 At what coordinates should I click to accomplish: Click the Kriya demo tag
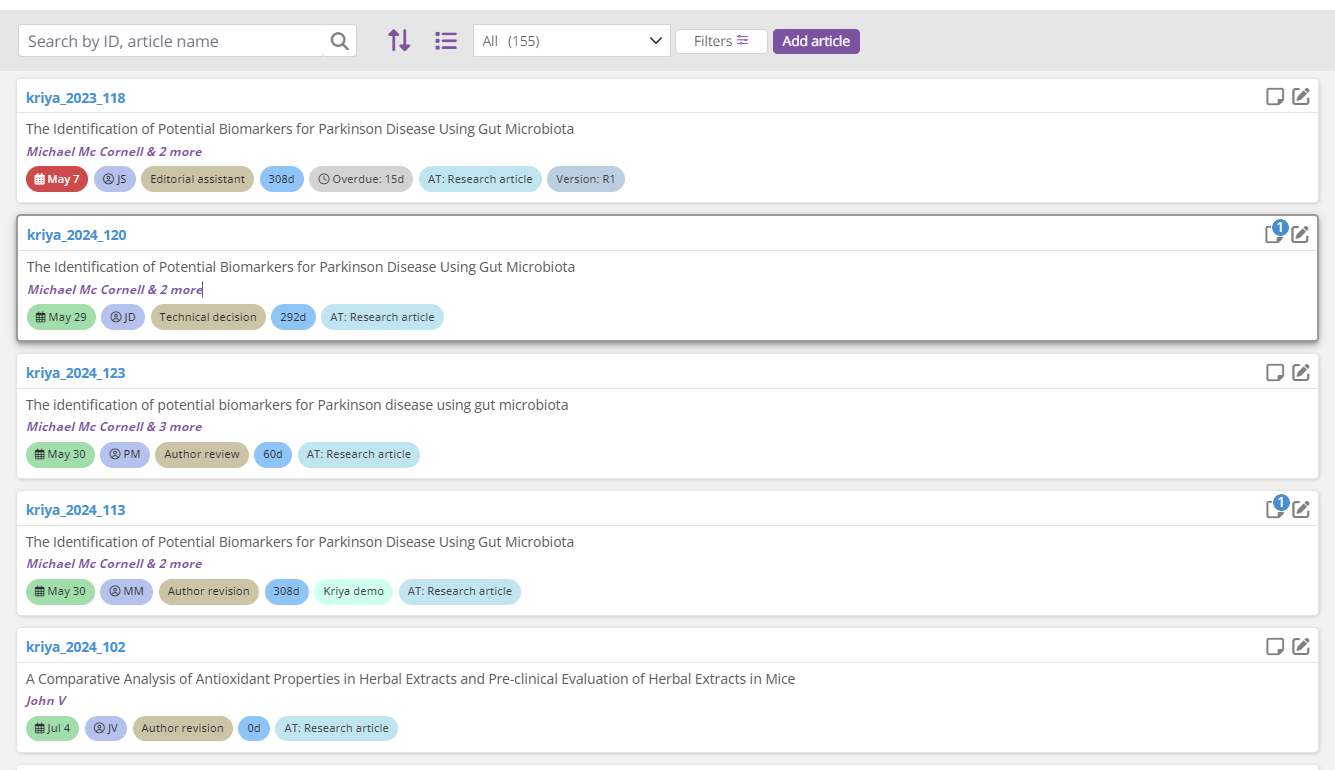pos(354,591)
